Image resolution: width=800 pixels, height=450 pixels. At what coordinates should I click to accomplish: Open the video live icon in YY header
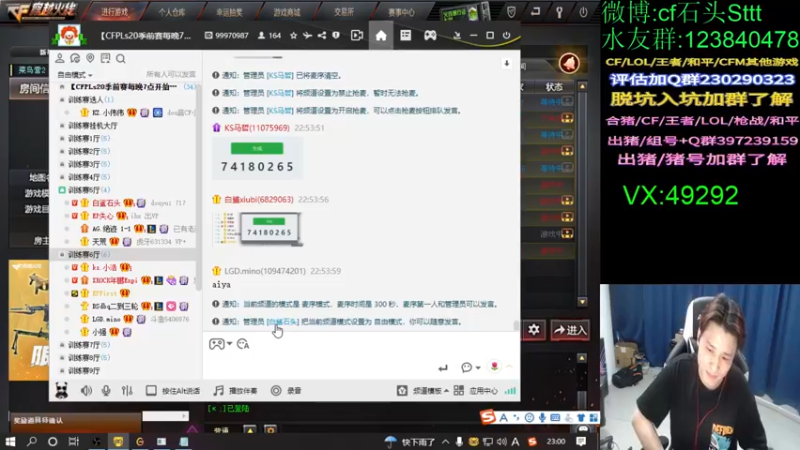coord(357,35)
